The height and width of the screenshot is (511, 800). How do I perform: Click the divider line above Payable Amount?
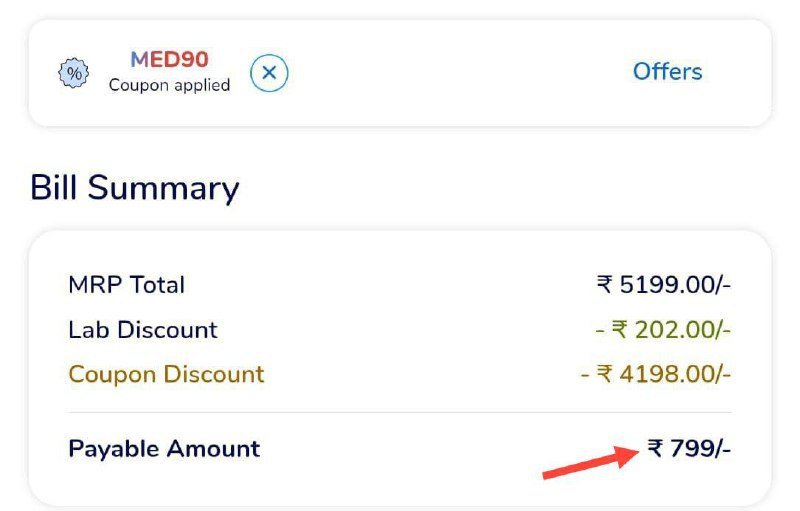coord(400,412)
